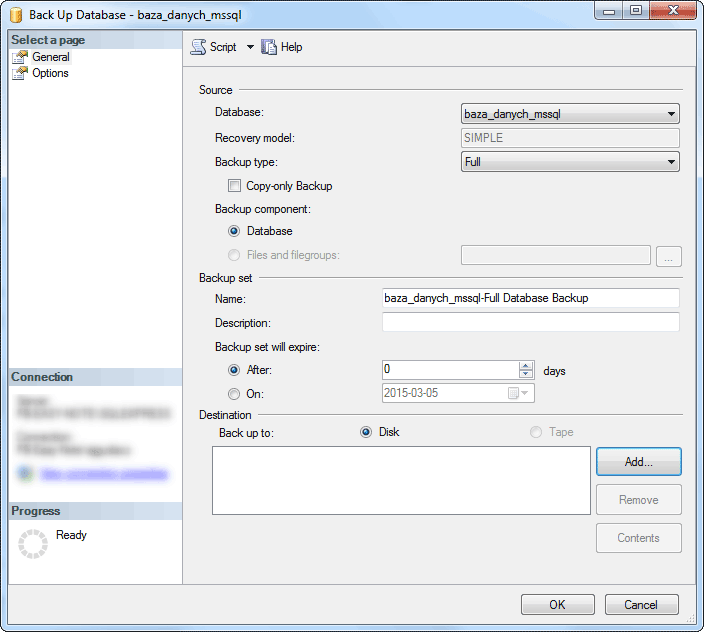The height and width of the screenshot is (632, 704).
Task: Click the backup set Name field
Action: (x=530, y=298)
